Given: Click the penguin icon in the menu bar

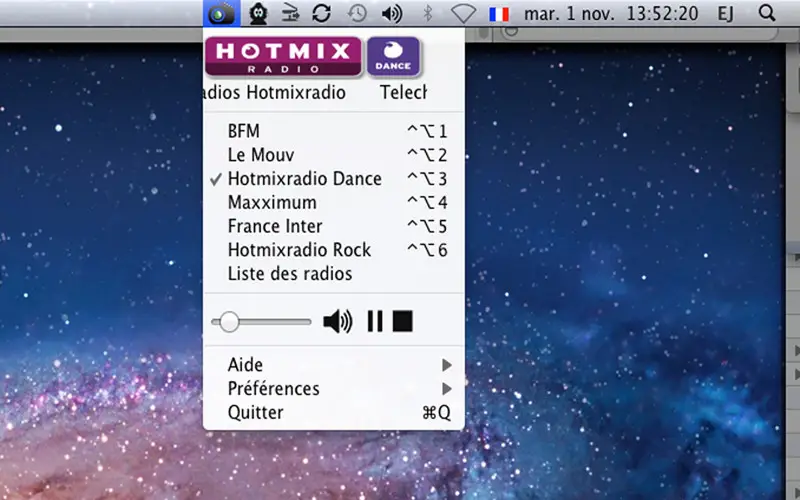Looking at the screenshot, I should point(258,13).
